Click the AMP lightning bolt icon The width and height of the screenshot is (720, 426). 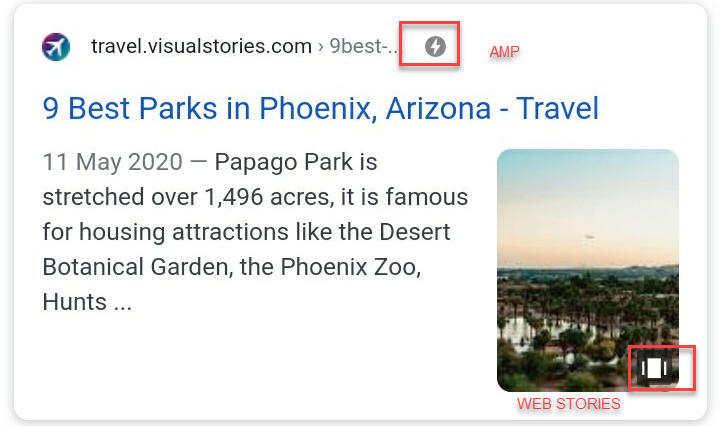pyautogui.click(x=435, y=46)
